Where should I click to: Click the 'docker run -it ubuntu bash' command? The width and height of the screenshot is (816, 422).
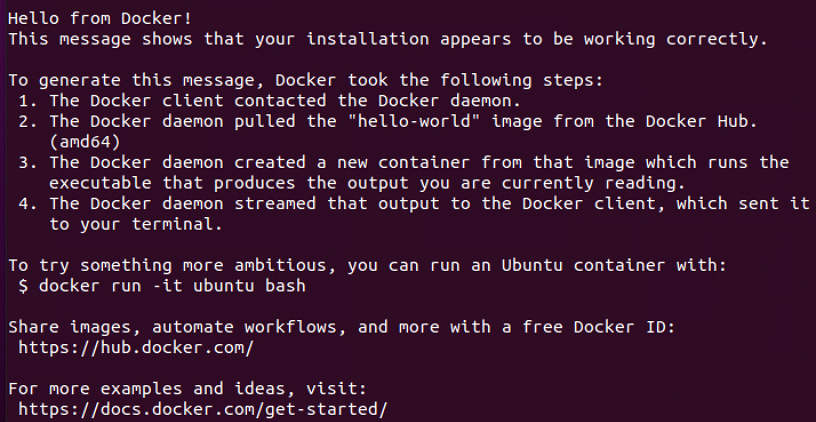point(172,285)
